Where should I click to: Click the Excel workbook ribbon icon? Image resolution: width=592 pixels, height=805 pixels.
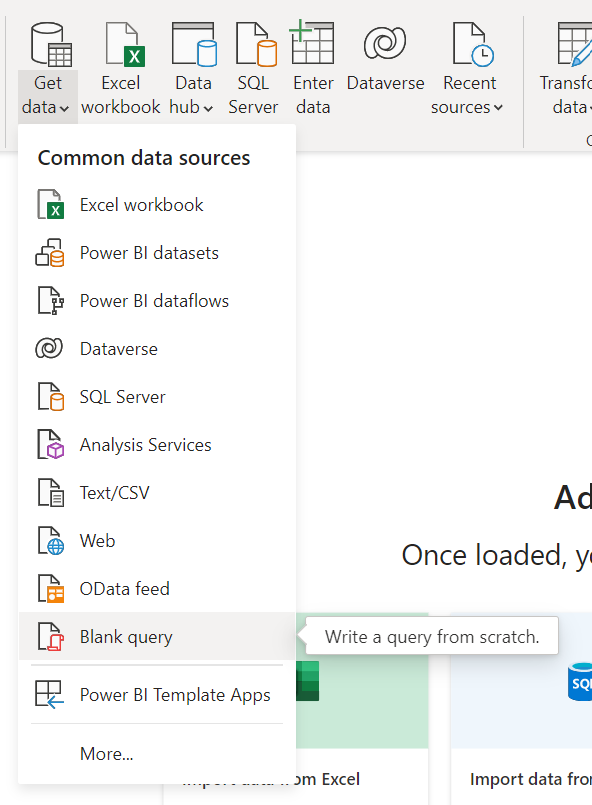[x=125, y=45]
